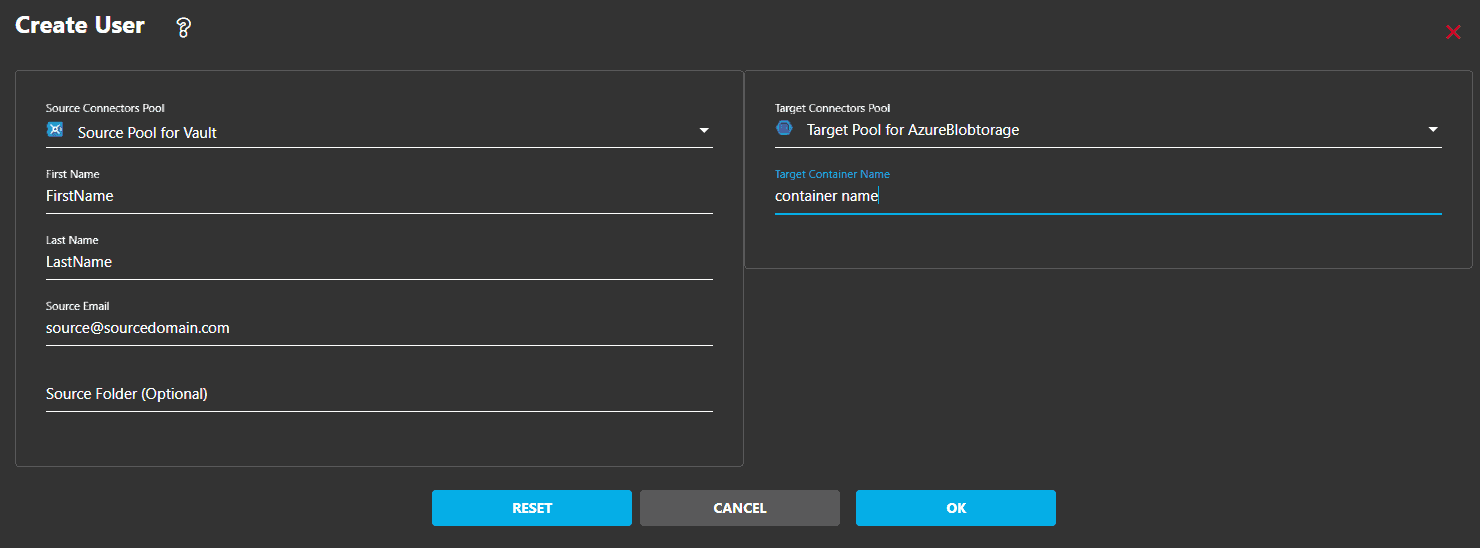Click the CANCEL button

pos(740,508)
